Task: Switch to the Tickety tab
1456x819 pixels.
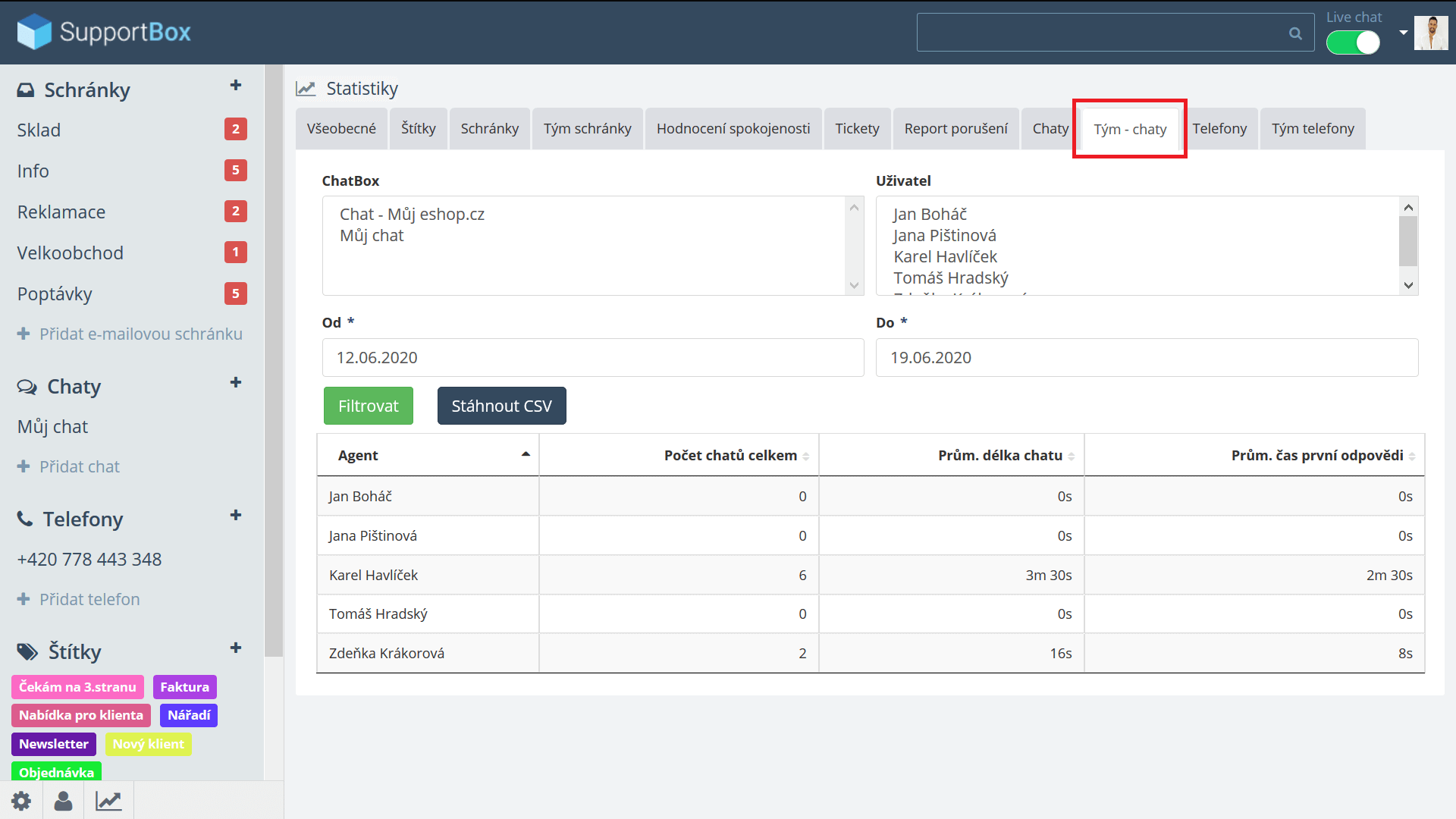Action: click(x=857, y=129)
